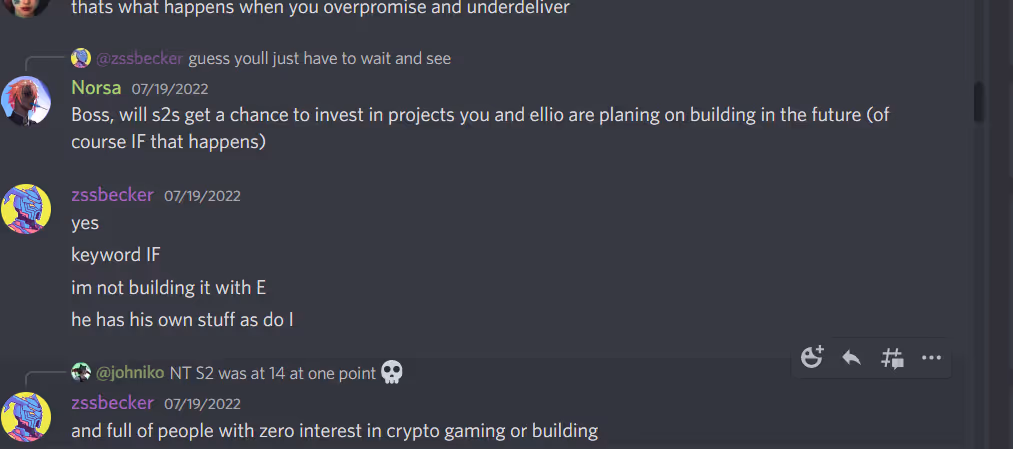The image size is (1013, 449).
Task: Click the @johniko mention in reply preview
Action: click(x=130, y=373)
